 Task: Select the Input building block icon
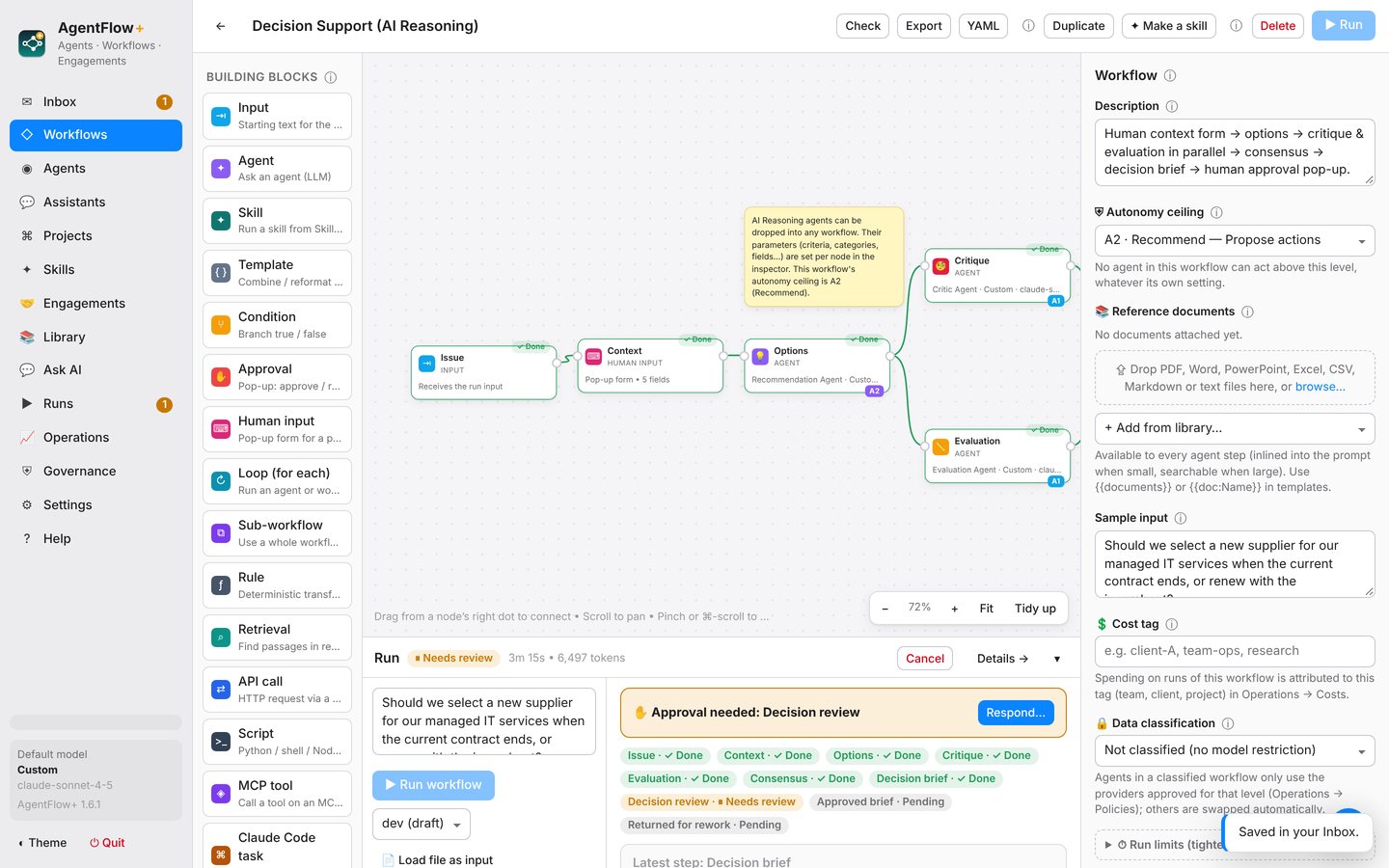pyautogui.click(x=221, y=116)
